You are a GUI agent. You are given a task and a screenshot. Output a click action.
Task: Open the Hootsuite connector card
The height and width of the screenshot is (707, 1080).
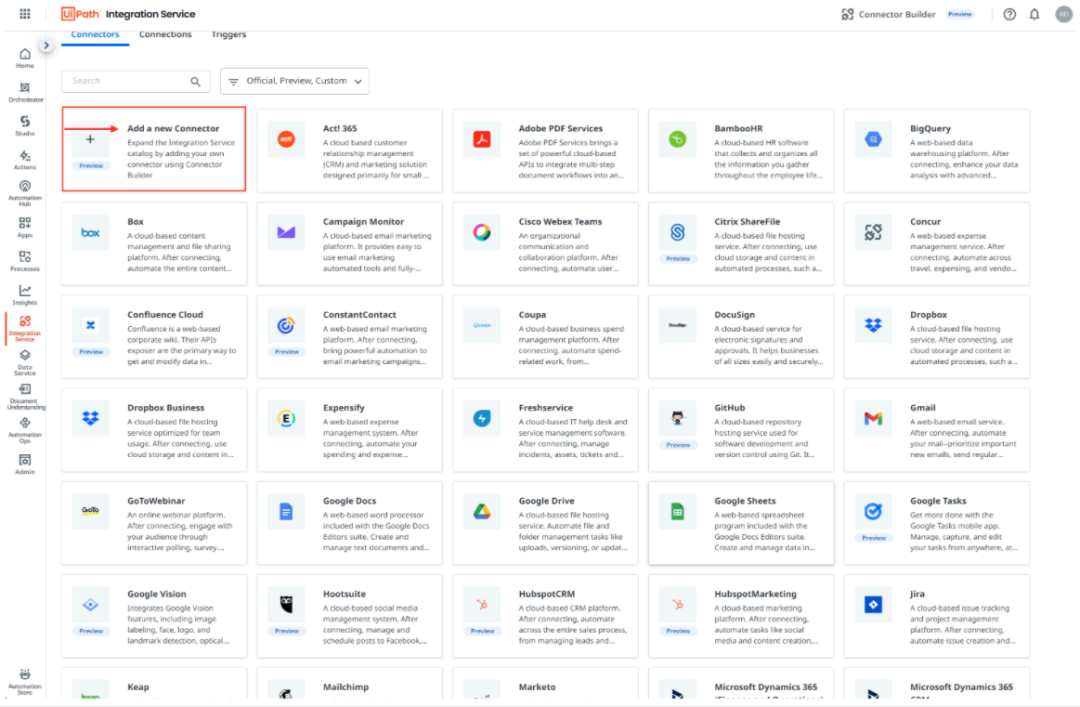click(x=350, y=615)
